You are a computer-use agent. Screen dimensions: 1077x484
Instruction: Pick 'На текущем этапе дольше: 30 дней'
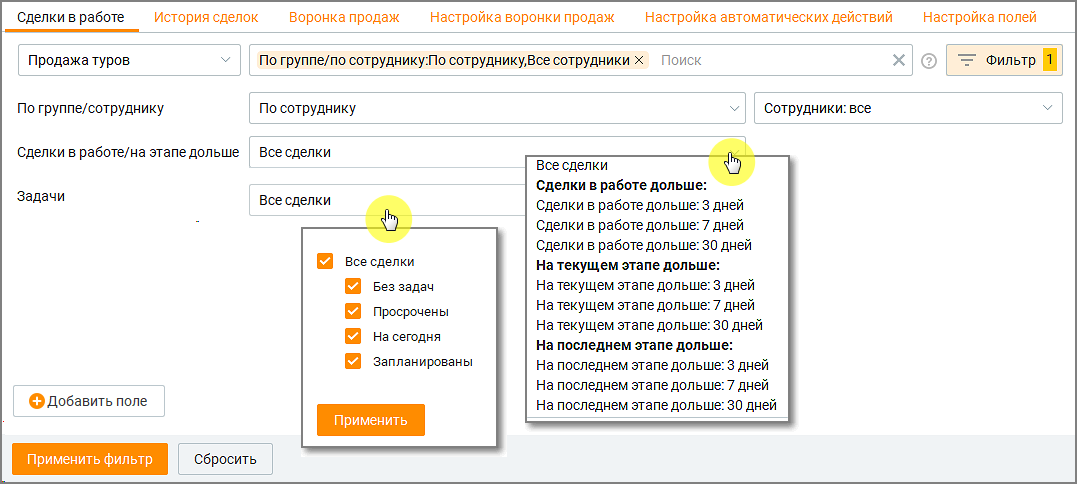(x=649, y=325)
